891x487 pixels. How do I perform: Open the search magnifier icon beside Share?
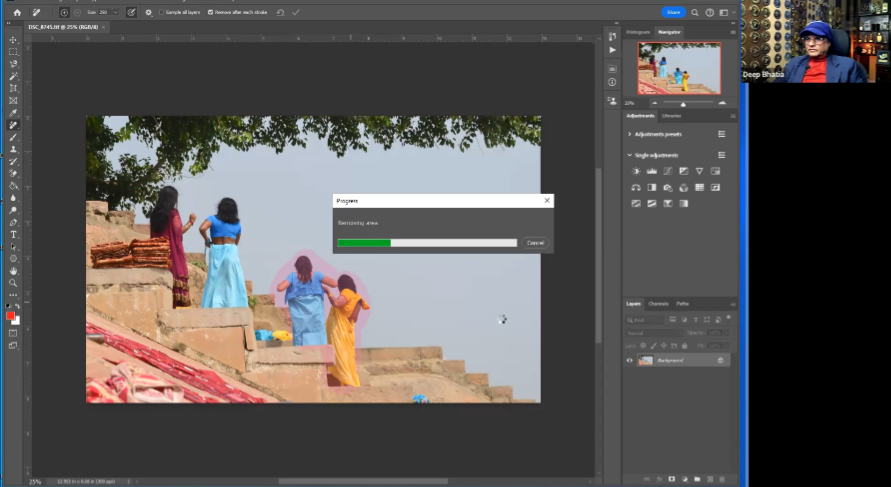click(696, 12)
